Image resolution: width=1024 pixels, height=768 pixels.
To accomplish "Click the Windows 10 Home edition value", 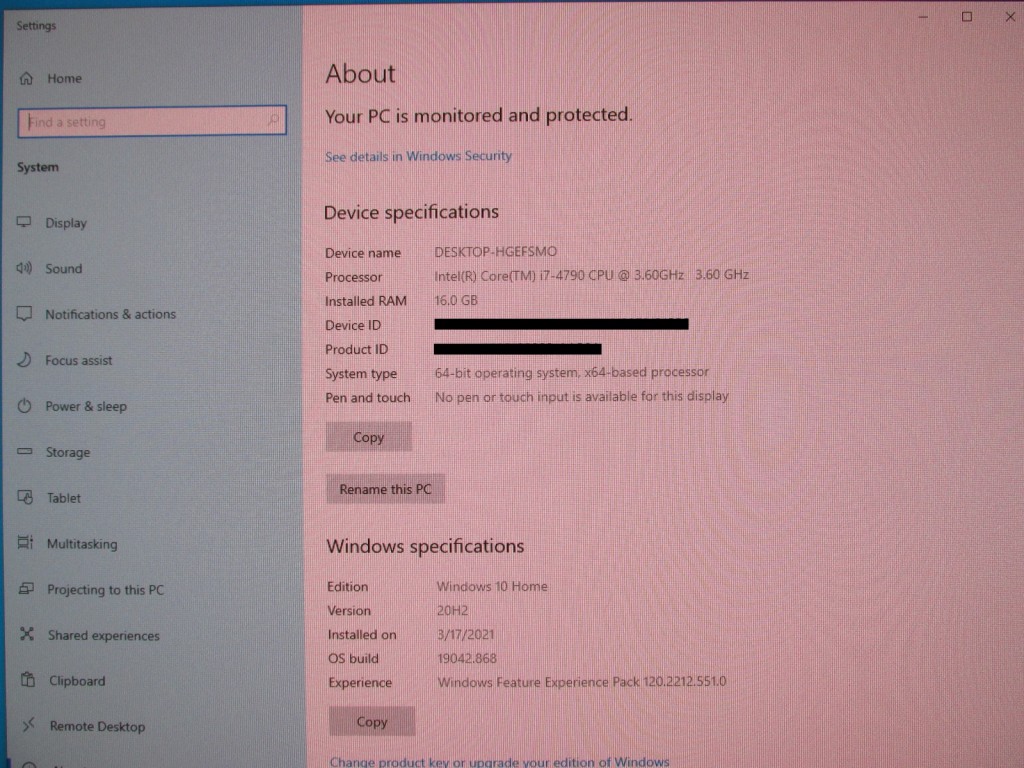I will [492, 586].
